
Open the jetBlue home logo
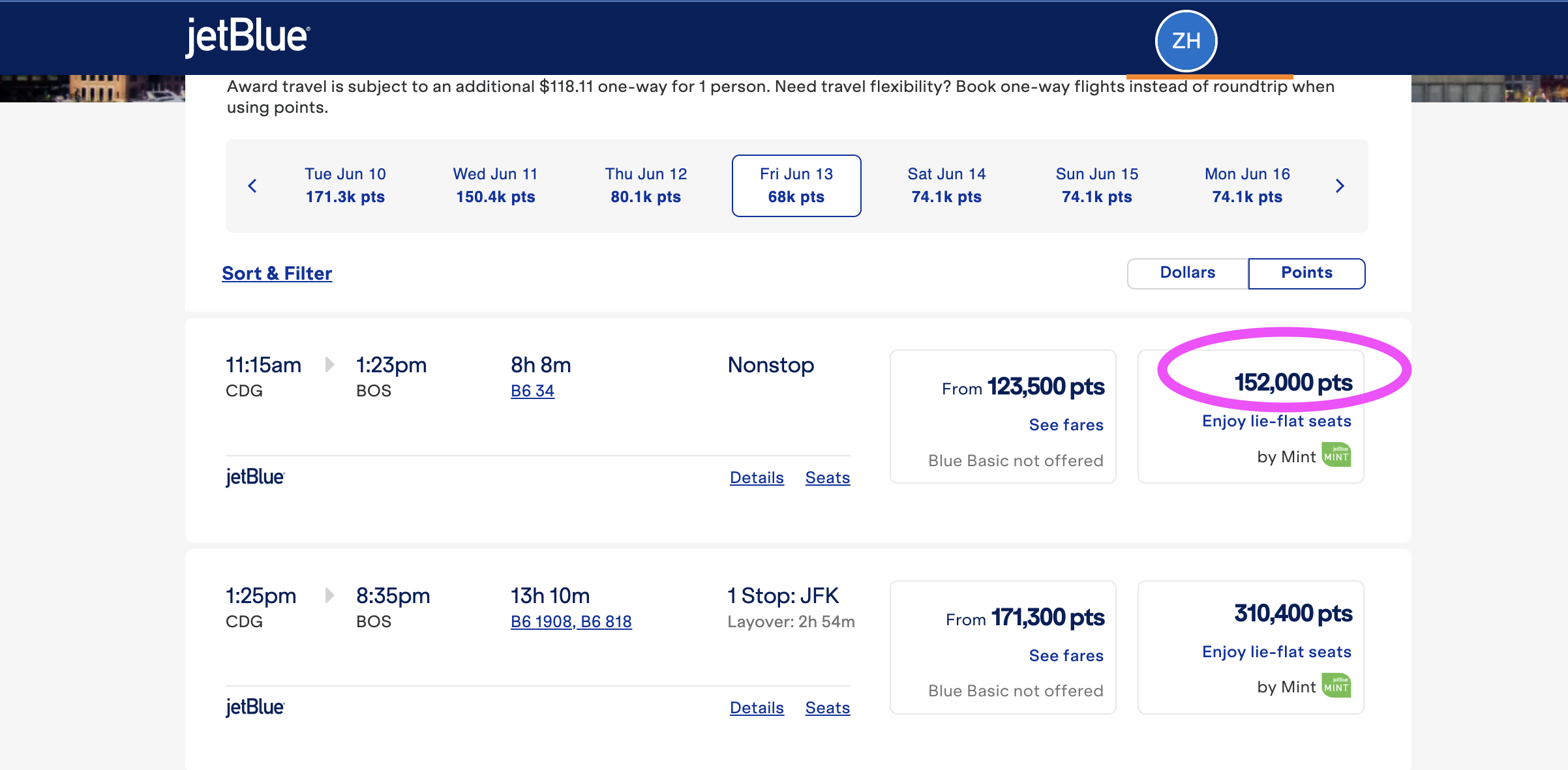[248, 37]
